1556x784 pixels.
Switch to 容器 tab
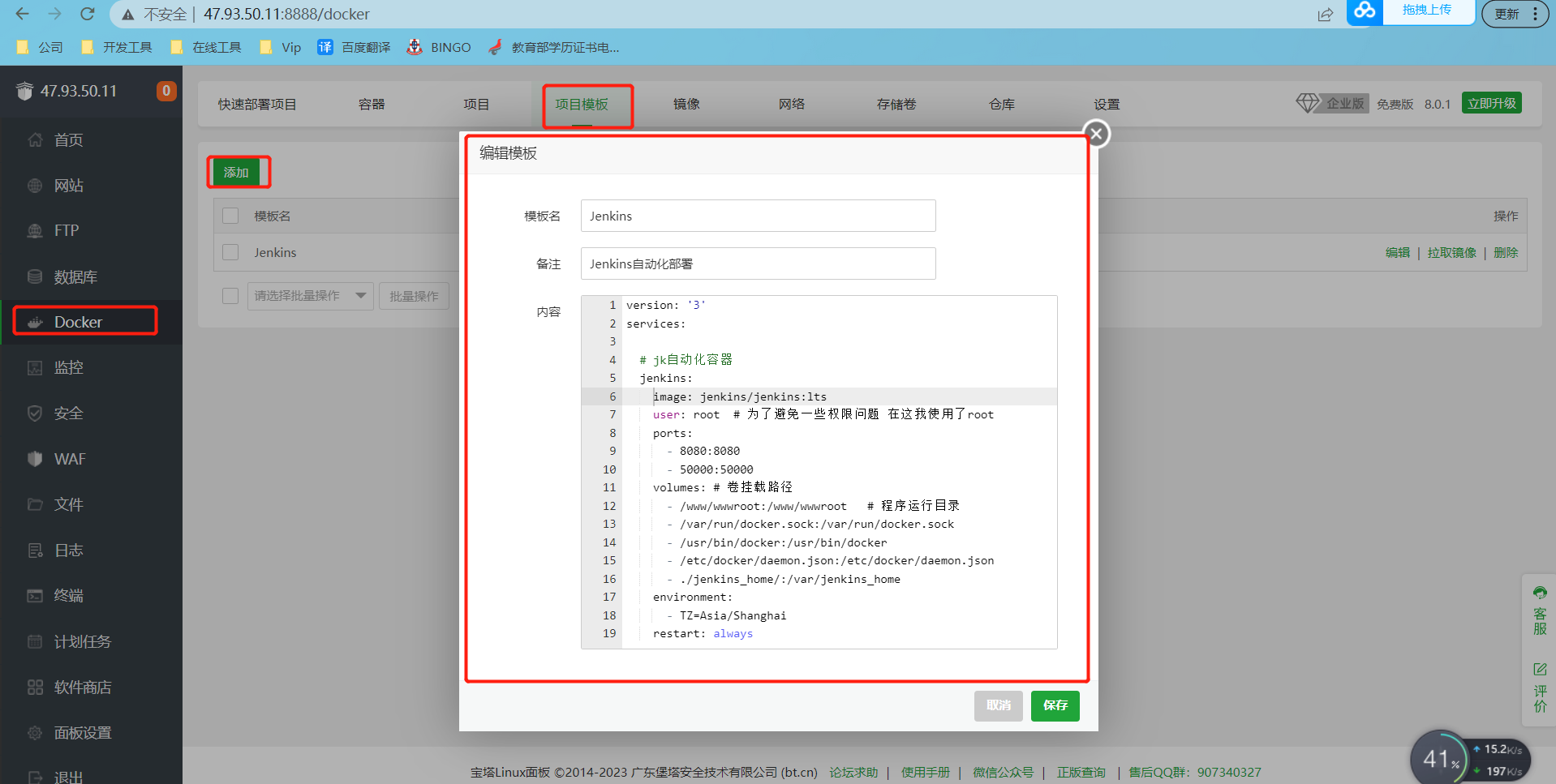point(372,105)
